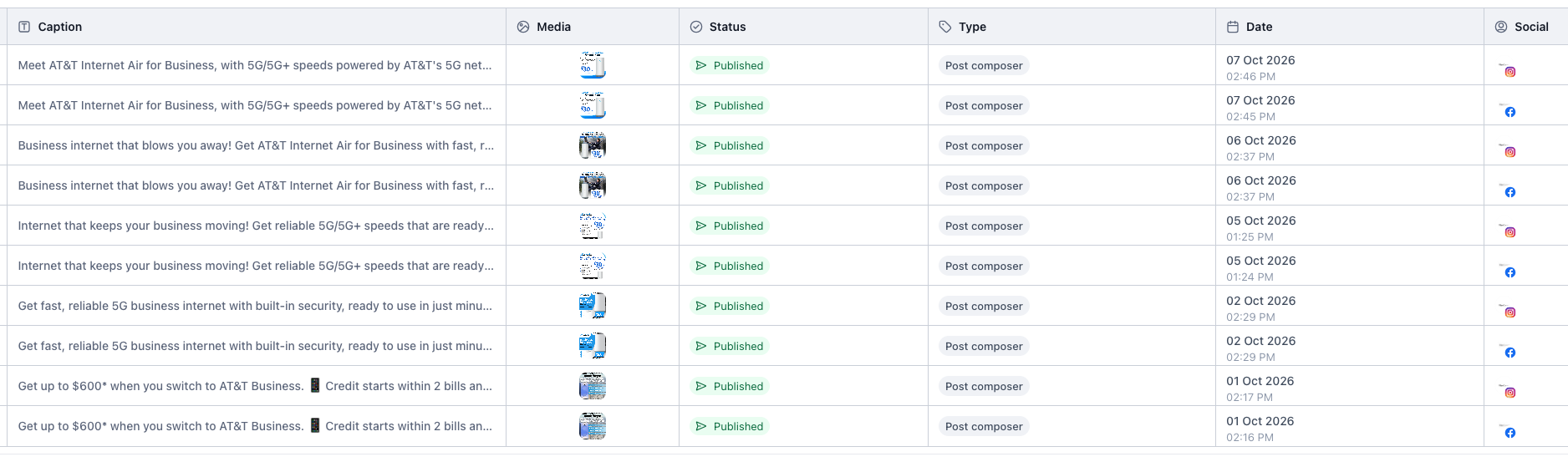Screen dimensions: 1568x462
Task: View thumbnail of the 06 Oct Instagram post
Action: (x=593, y=145)
